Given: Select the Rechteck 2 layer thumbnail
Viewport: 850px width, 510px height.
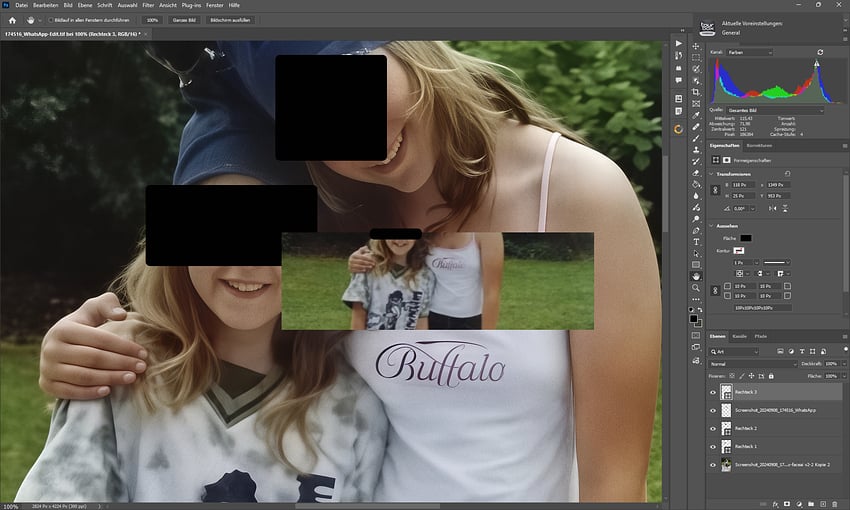Looking at the screenshot, I should coord(726,428).
